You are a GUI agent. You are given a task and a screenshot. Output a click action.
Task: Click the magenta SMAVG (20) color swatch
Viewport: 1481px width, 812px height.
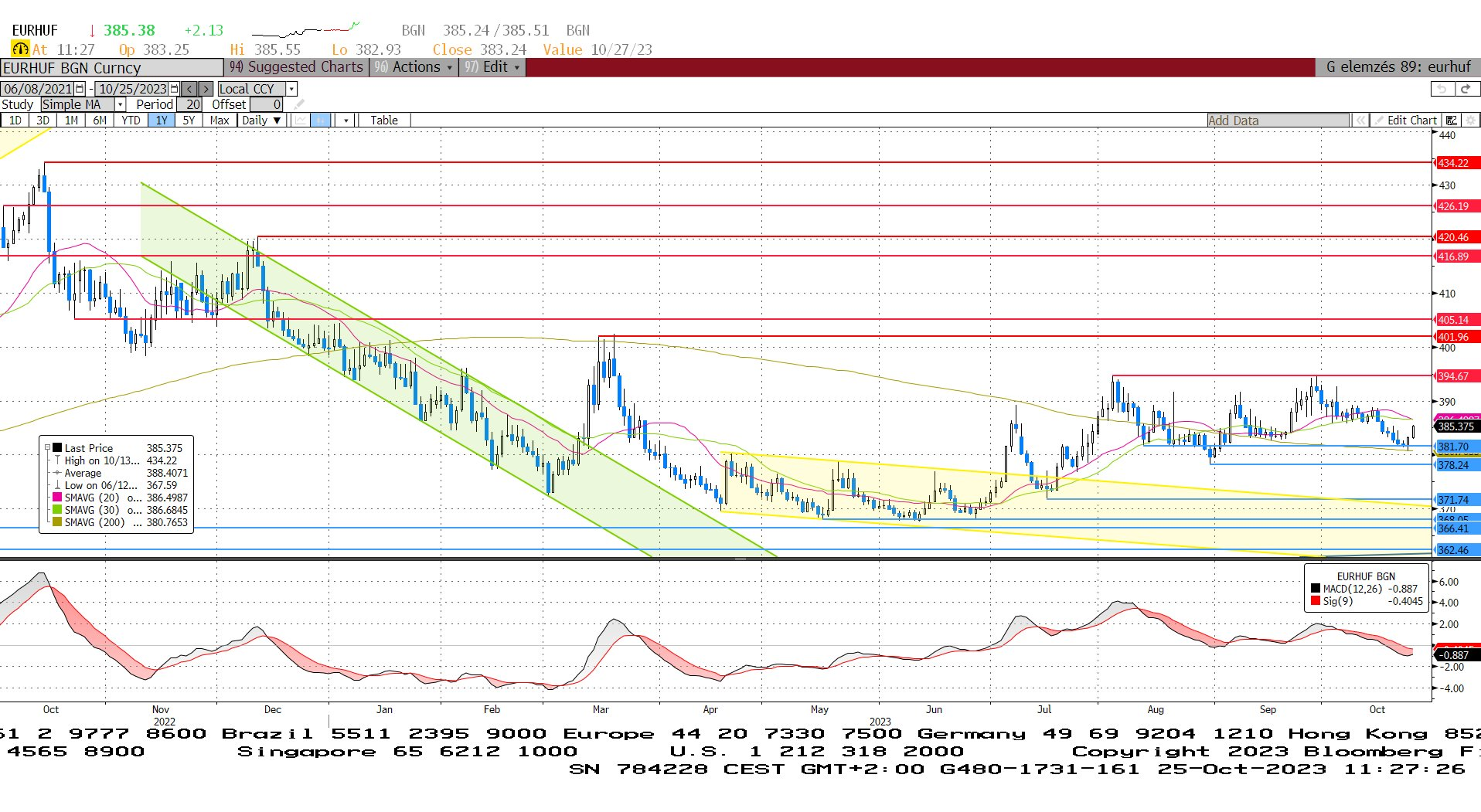tap(57, 497)
